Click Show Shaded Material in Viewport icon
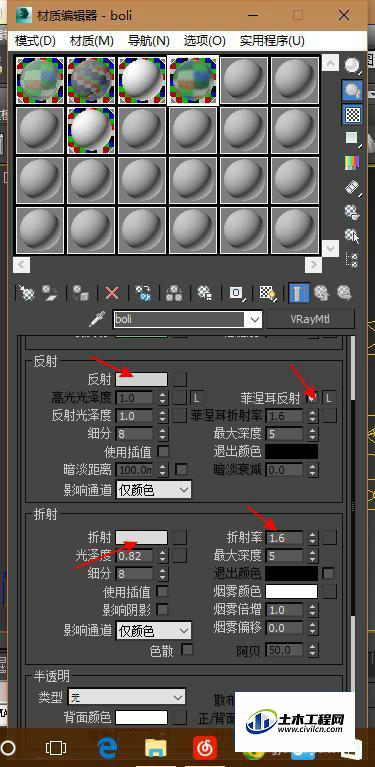 click(267, 293)
